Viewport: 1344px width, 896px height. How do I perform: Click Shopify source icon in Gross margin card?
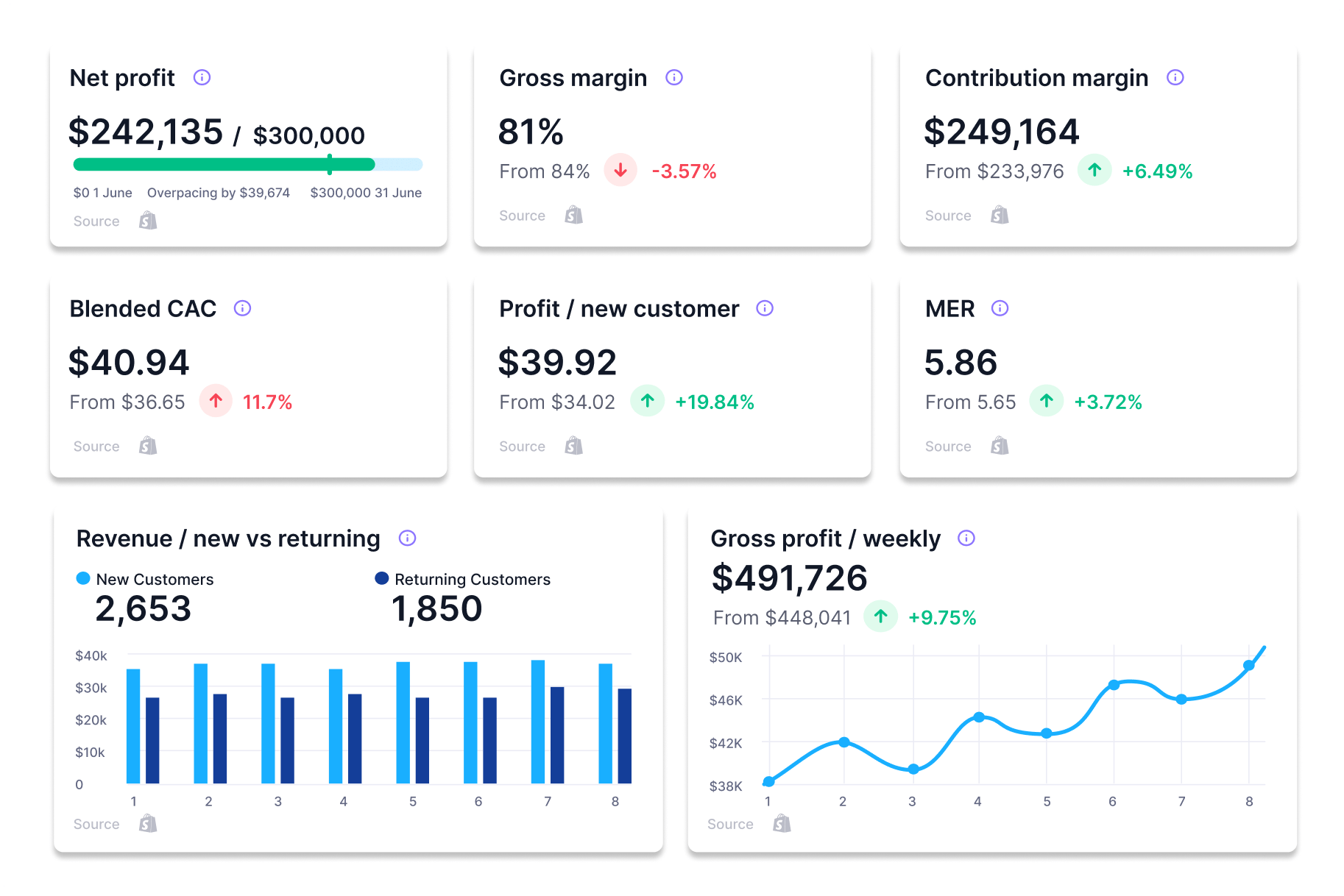574,215
